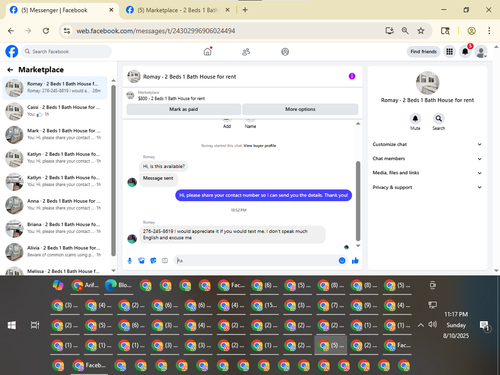Choose a sticker in message composer
This screenshot has width=500, height=375.
tap(153, 261)
